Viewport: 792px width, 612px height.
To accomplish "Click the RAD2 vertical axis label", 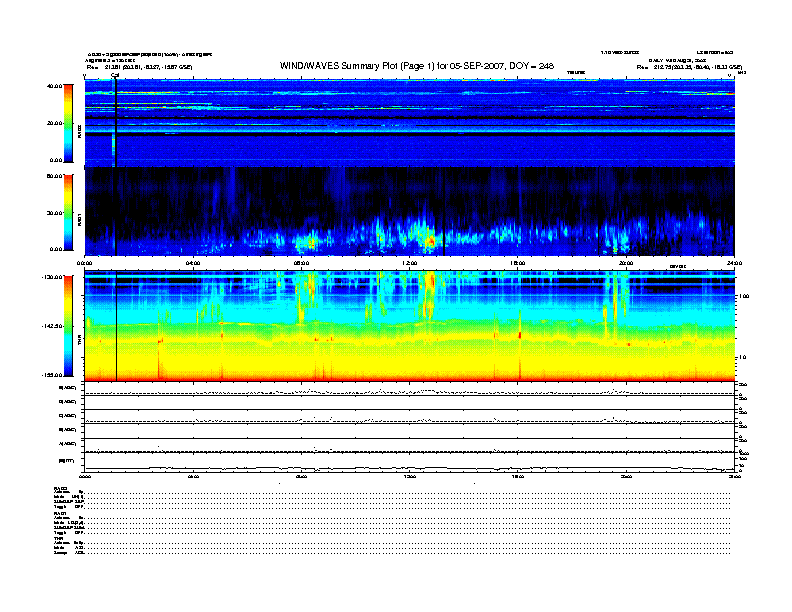I will (79, 132).
